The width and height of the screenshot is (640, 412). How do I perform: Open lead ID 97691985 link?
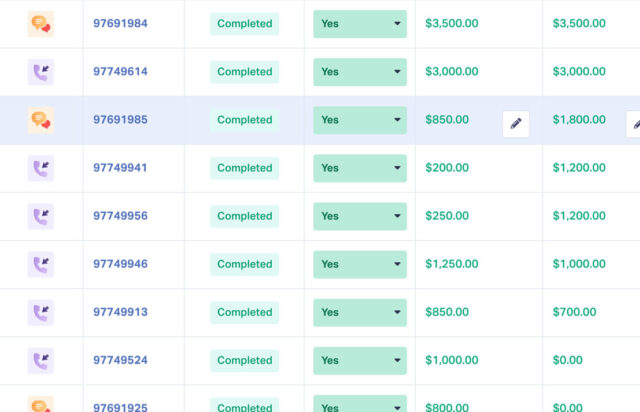(120, 120)
